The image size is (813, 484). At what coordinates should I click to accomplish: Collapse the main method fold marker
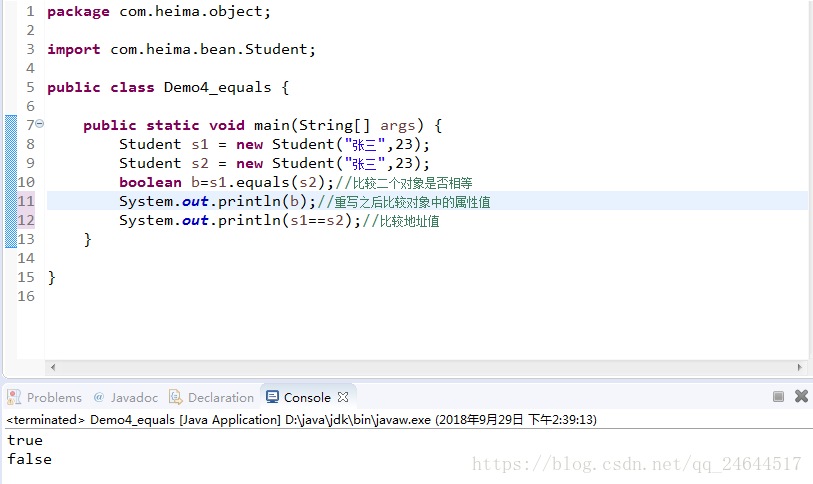[x=40, y=123]
